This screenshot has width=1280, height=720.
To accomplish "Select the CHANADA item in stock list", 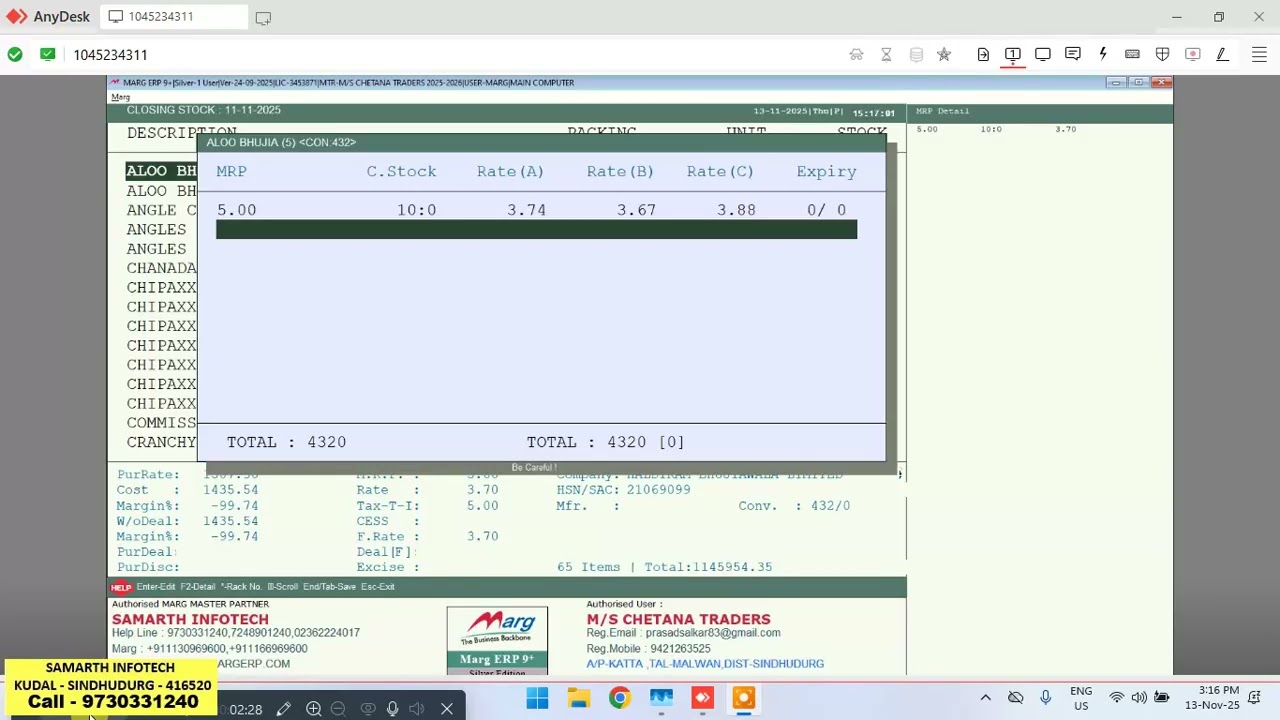I will click(161, 268).
